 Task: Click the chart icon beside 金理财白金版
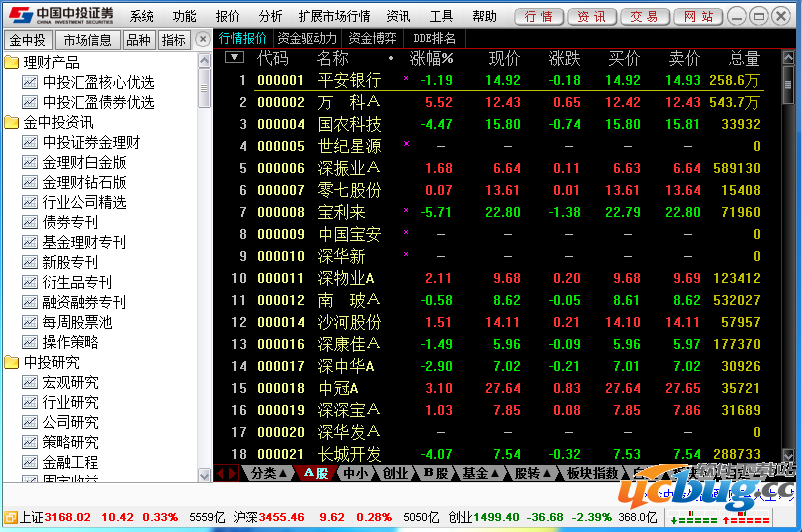30,162
